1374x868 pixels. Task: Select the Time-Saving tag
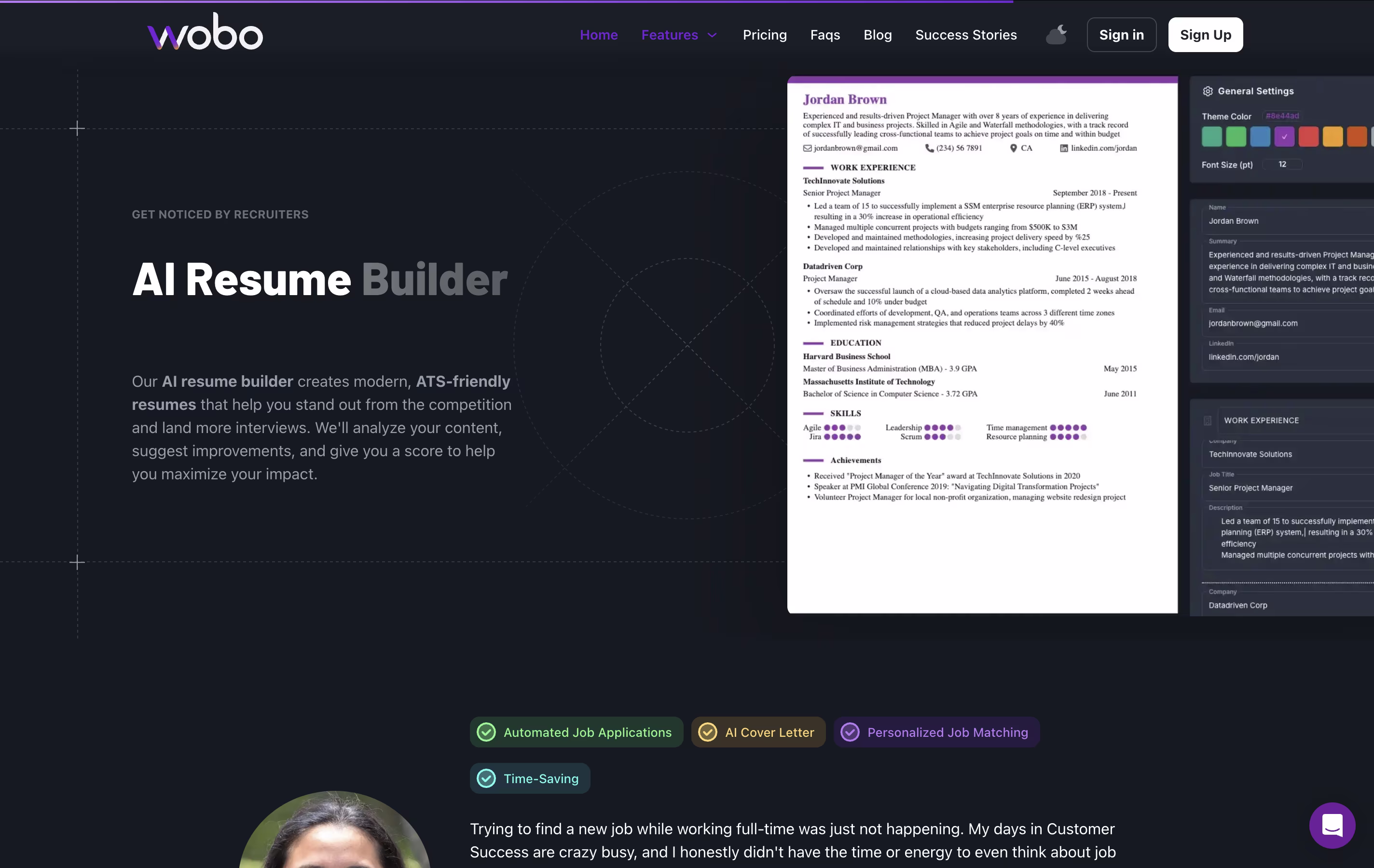point(530,778)
